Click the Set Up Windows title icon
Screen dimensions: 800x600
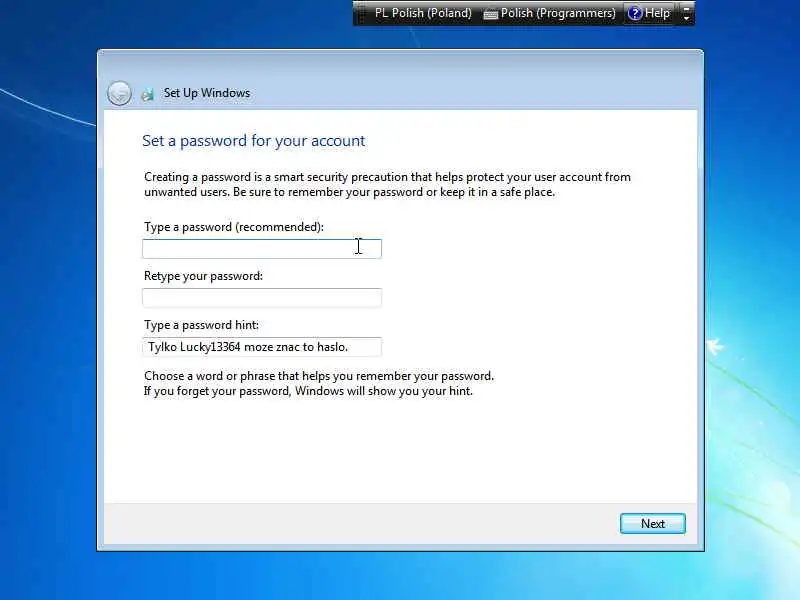click(x=147, y=94)
